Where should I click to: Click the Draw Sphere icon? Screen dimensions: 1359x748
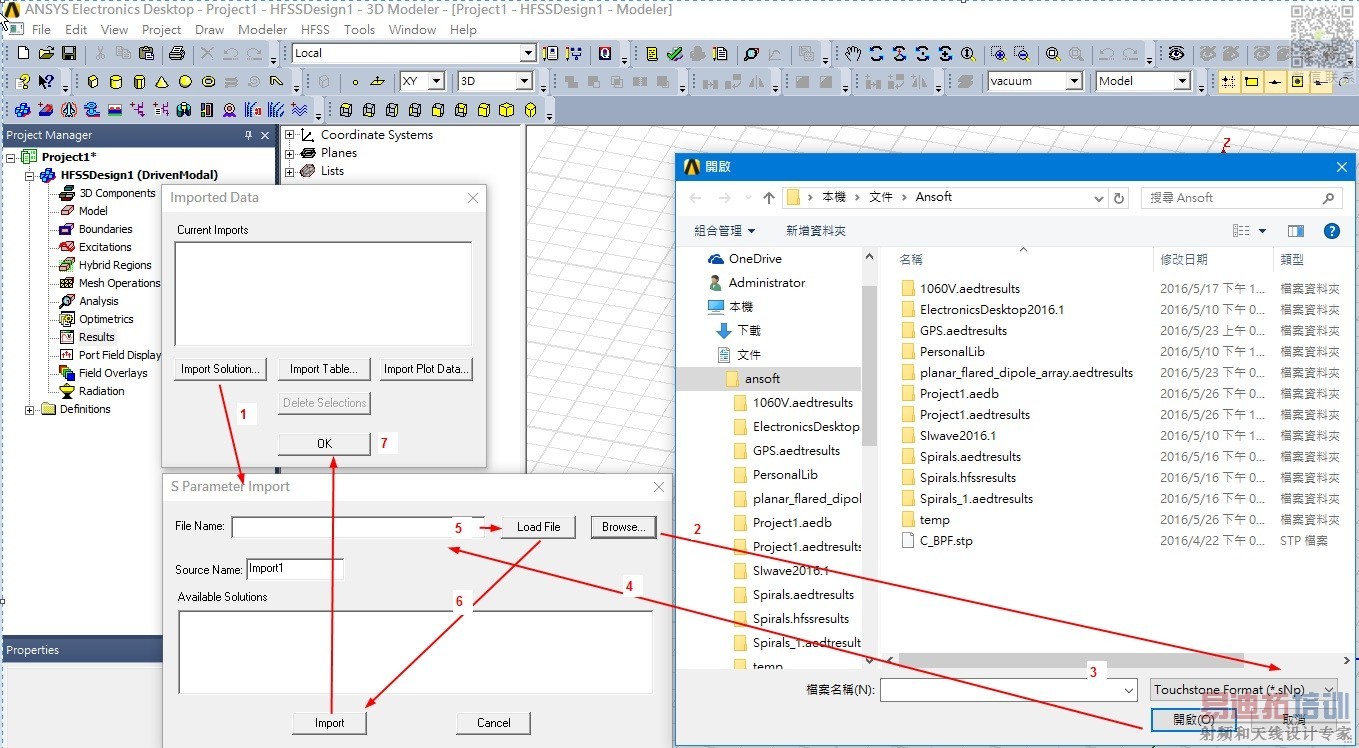[185, 82]
